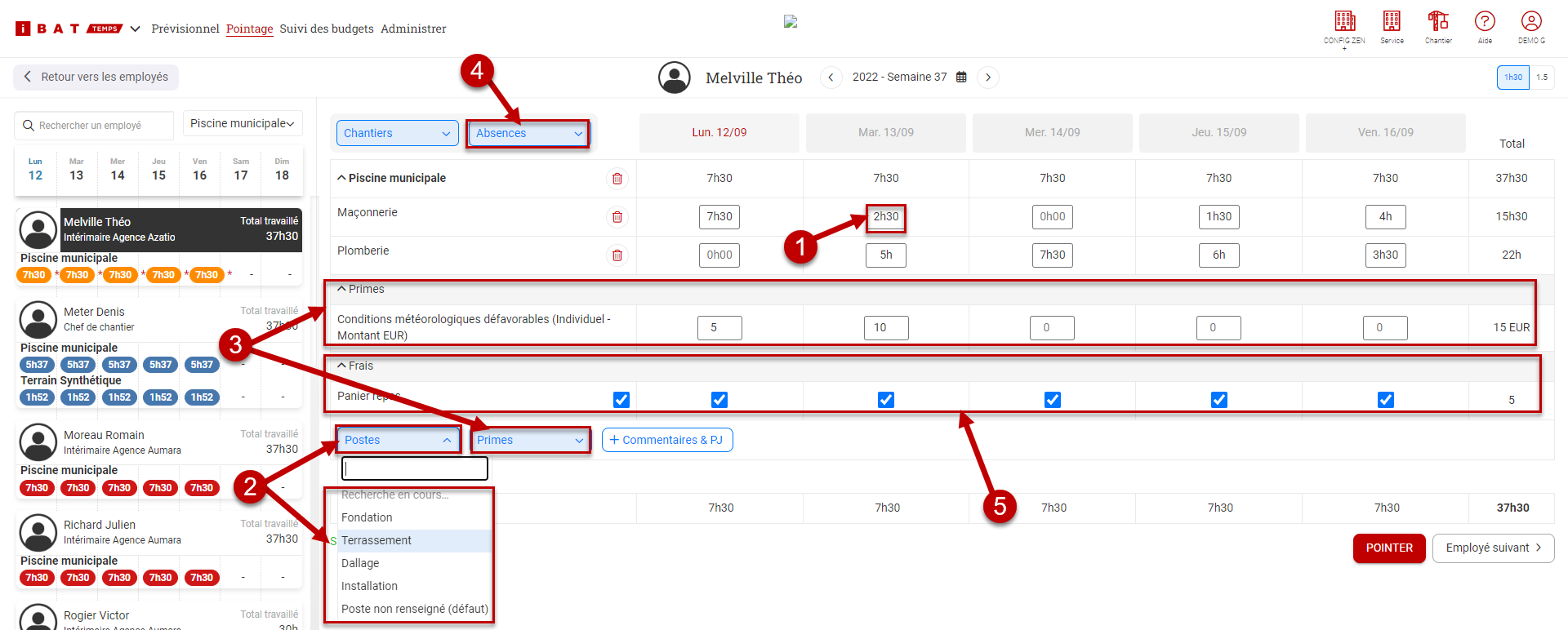
Task: Toggle the Panier repas all-days checkbox
Action: [621, 400]
